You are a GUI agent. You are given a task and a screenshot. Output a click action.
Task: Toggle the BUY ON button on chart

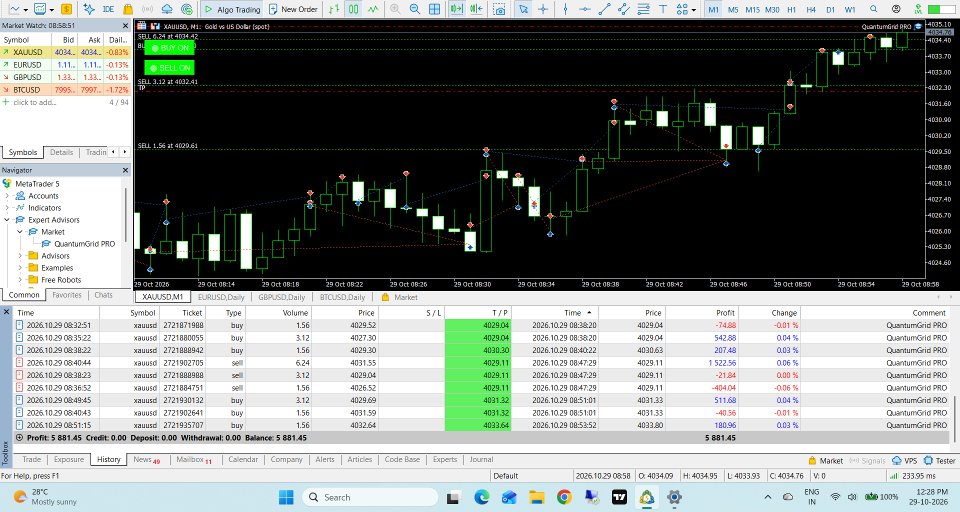pyautogui.click(x=170, y=48)
